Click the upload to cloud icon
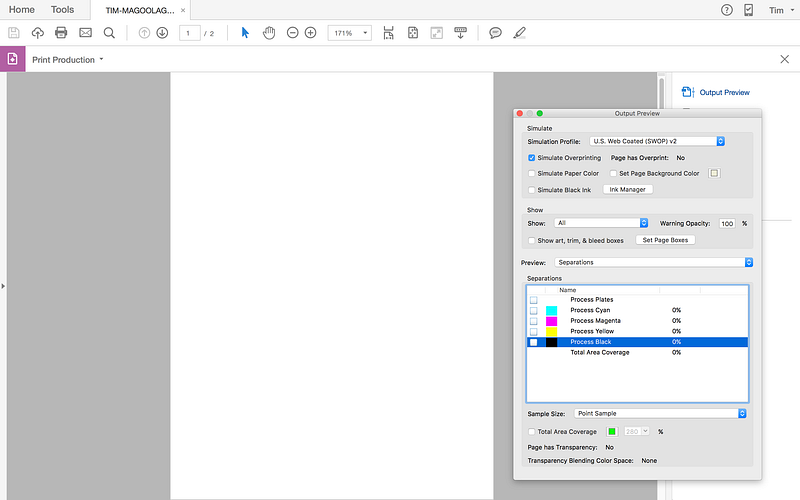 tap(37, 33)
